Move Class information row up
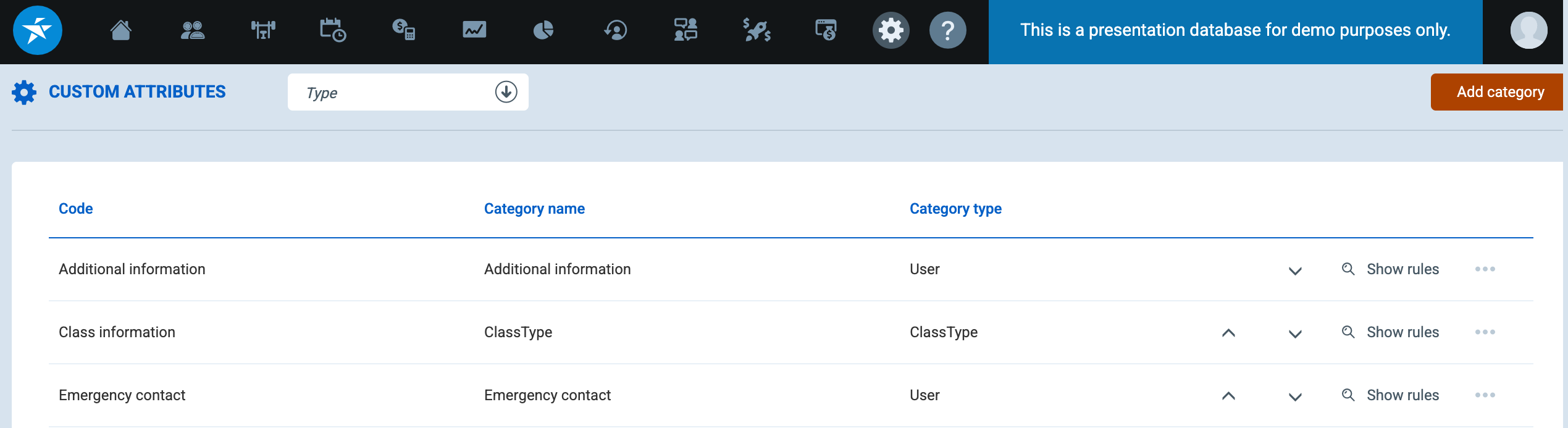This screenshot has width=1568, height=428. tap(1228, 333)
